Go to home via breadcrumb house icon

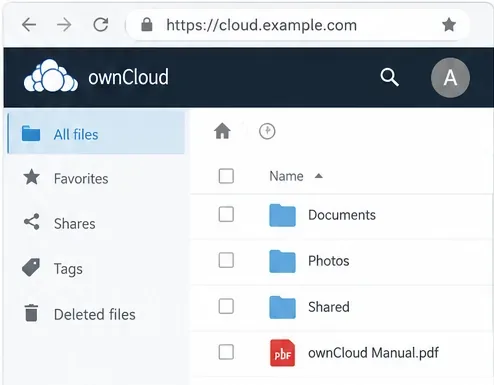click(222, 131)
